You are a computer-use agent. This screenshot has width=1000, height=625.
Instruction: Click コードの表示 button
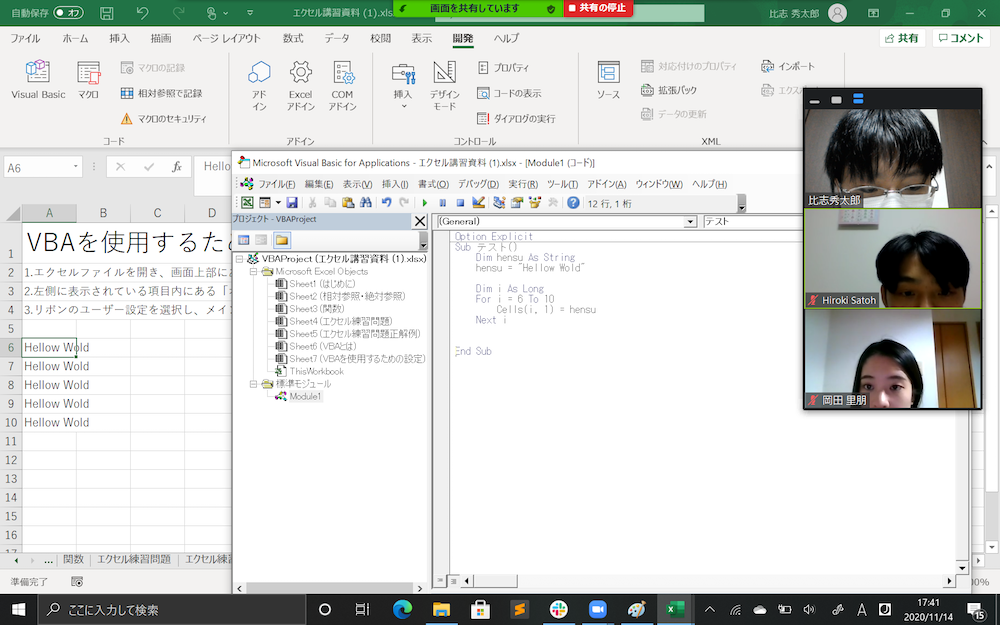click(x=509, y=93)
